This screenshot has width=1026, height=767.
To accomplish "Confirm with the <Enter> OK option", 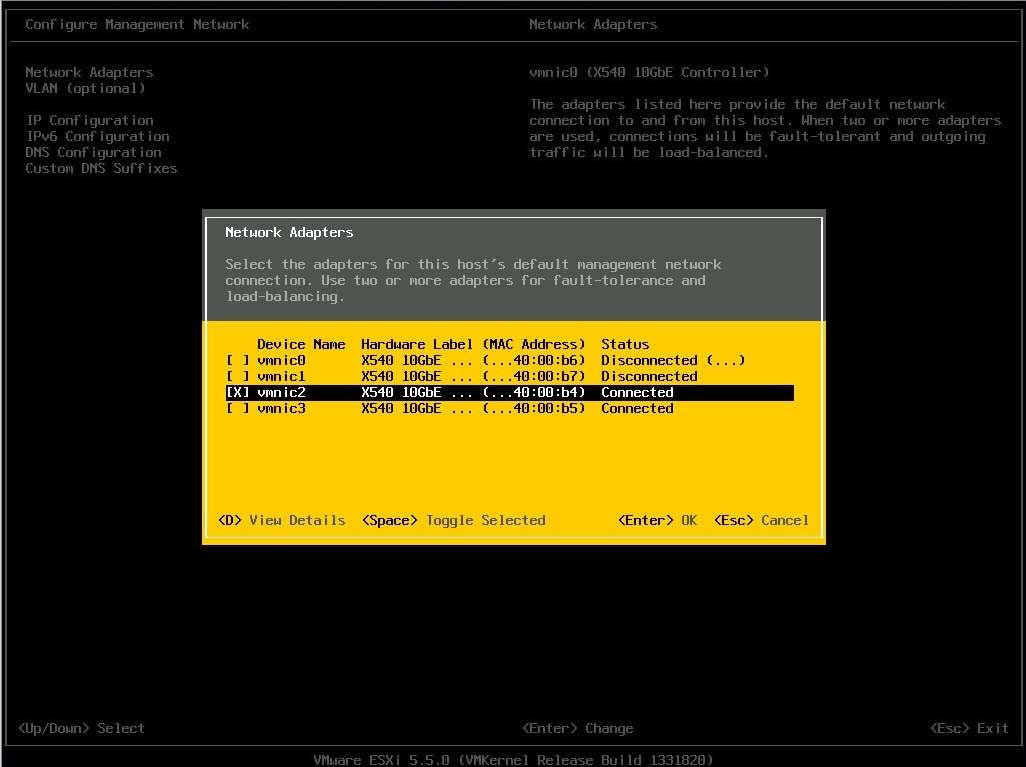I will [658, 520].
